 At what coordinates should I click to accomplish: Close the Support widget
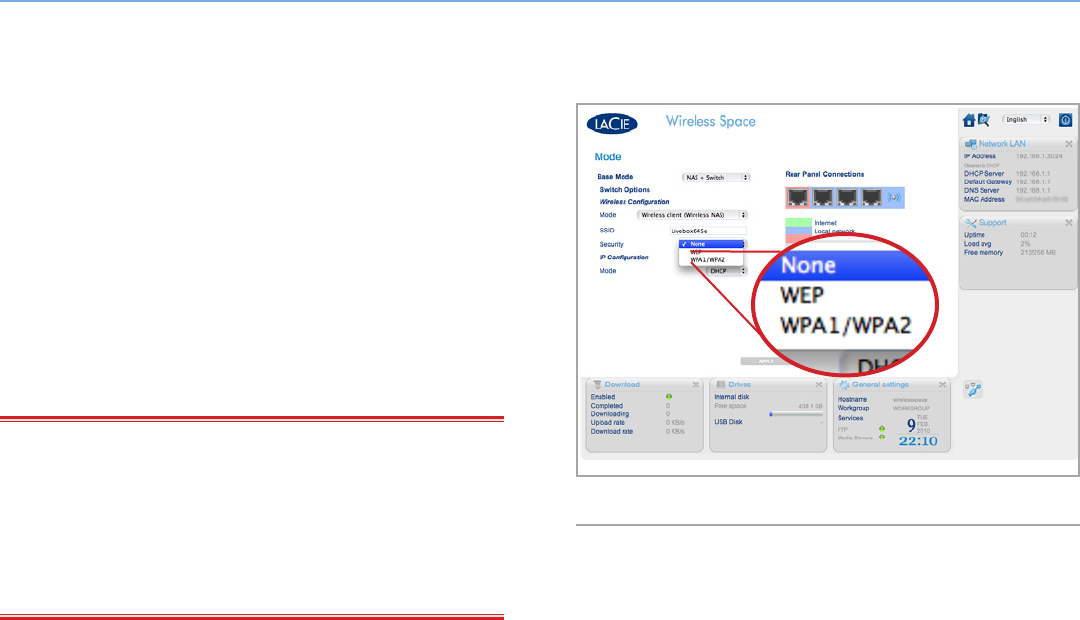point(1068,223)
